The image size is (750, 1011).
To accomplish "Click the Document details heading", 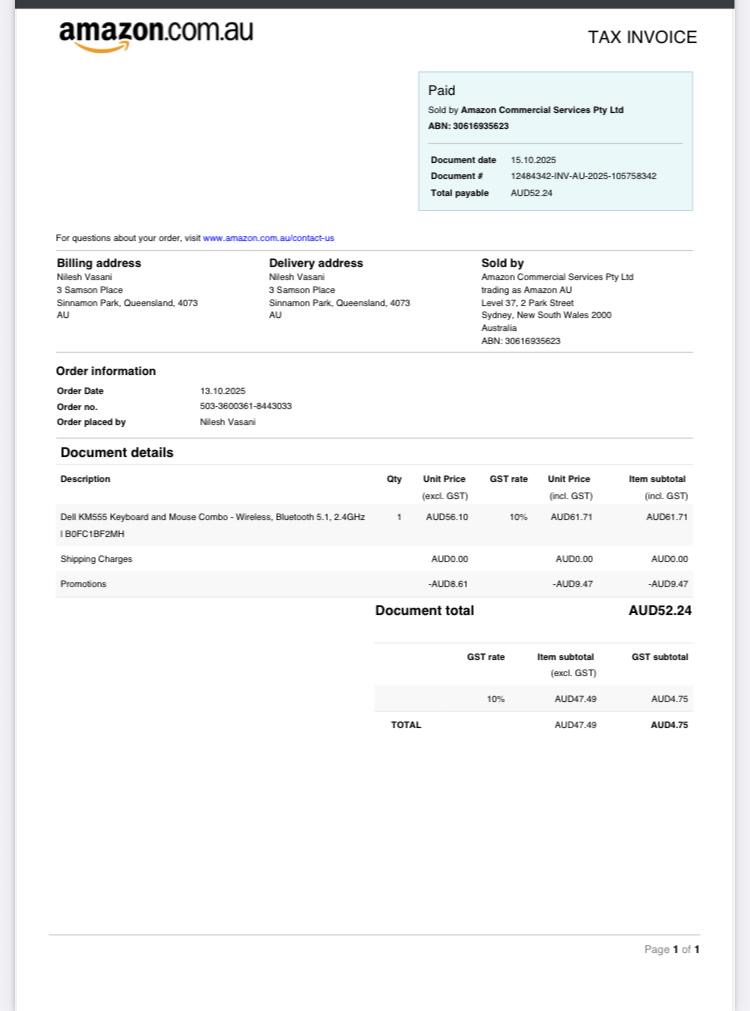I will [116, 453].
